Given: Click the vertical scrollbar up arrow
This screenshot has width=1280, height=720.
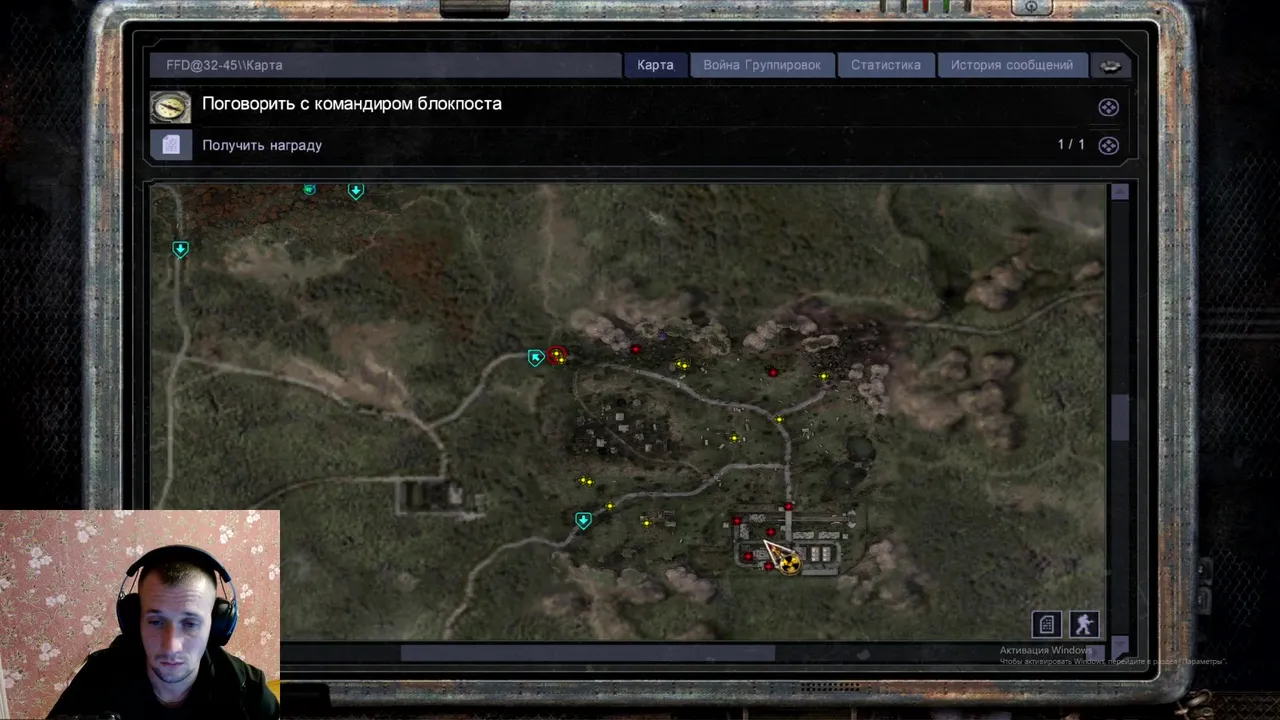Looking at the screenshot, I should click(1119, 192).
